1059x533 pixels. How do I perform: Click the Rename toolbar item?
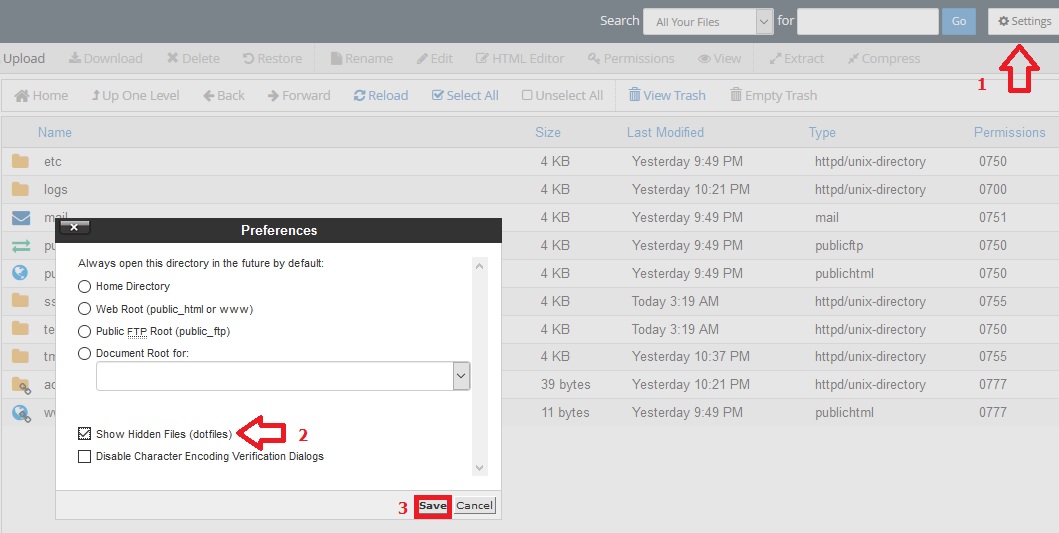pos(361,59)
